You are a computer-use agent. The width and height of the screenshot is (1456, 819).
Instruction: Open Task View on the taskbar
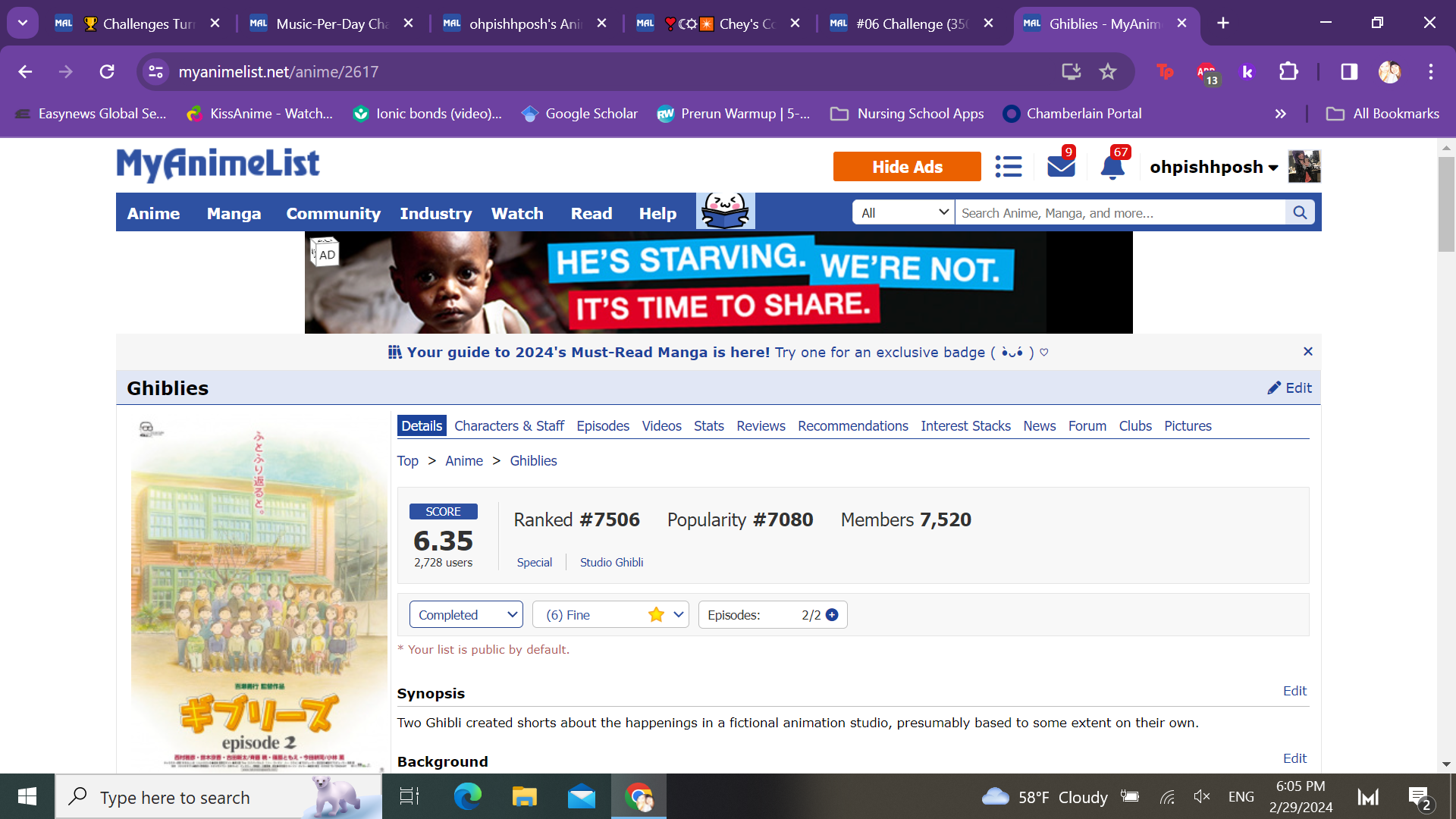pos(409,796)
